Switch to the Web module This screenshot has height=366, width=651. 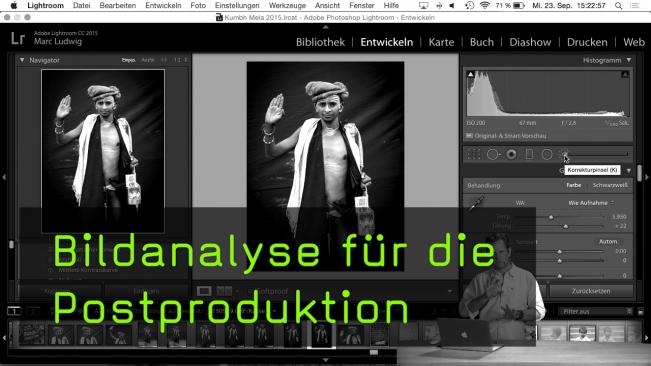pos(634,42)
